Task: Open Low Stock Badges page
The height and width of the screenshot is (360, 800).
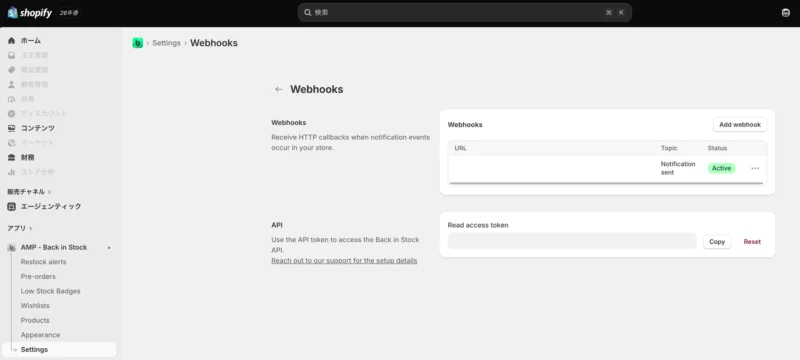Action: tap(51, 291)
